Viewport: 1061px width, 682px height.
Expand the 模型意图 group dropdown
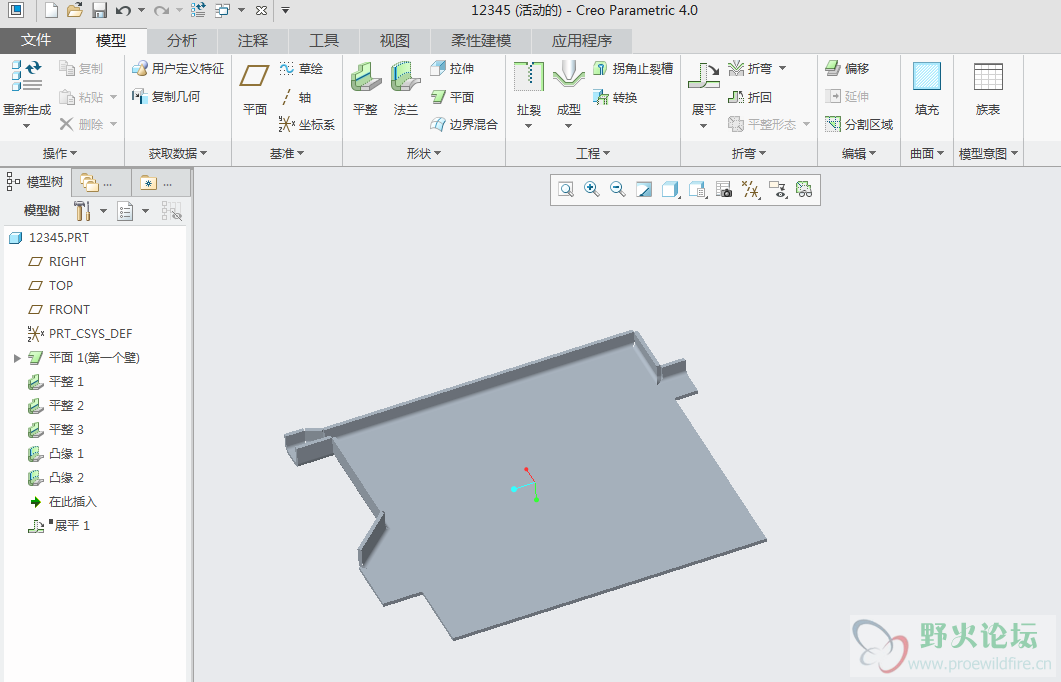coord(988,154)
